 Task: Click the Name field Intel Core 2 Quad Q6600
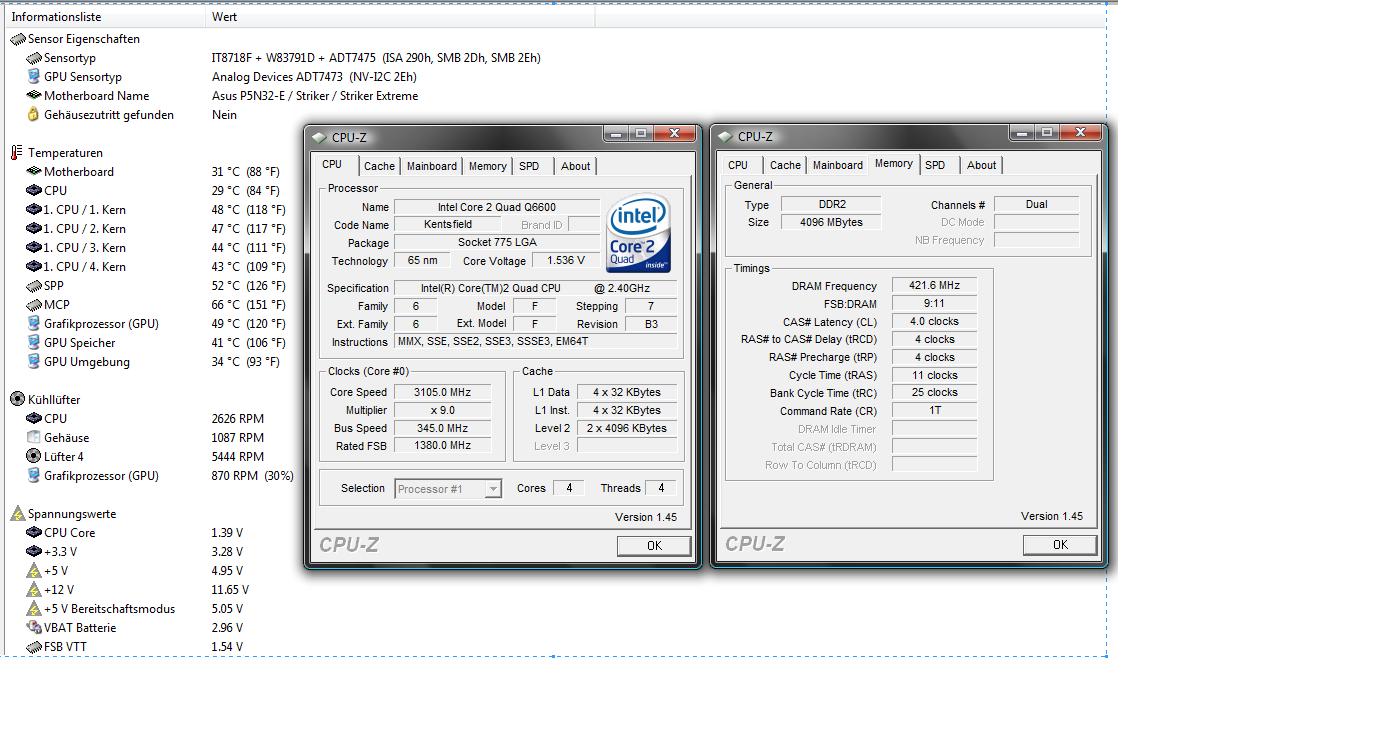pos(496,208)
